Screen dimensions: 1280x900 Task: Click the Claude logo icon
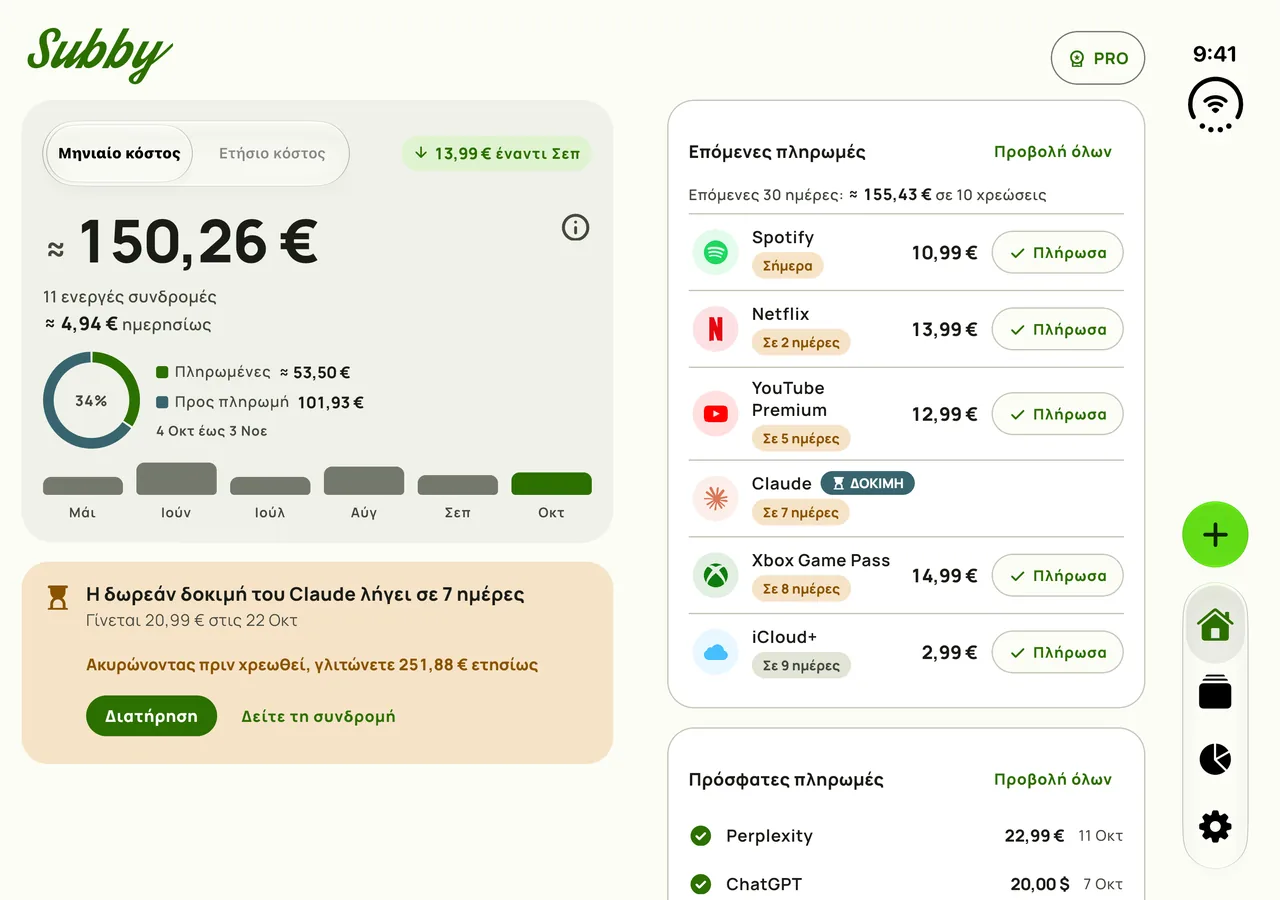click(x=715, y=499)
